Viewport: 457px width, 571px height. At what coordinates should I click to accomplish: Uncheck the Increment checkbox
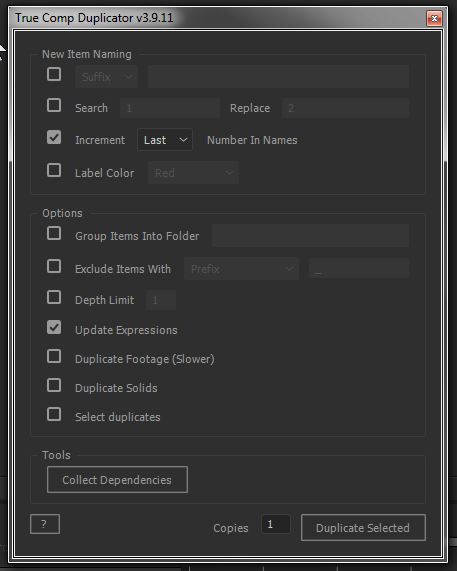tap(54, 137)
